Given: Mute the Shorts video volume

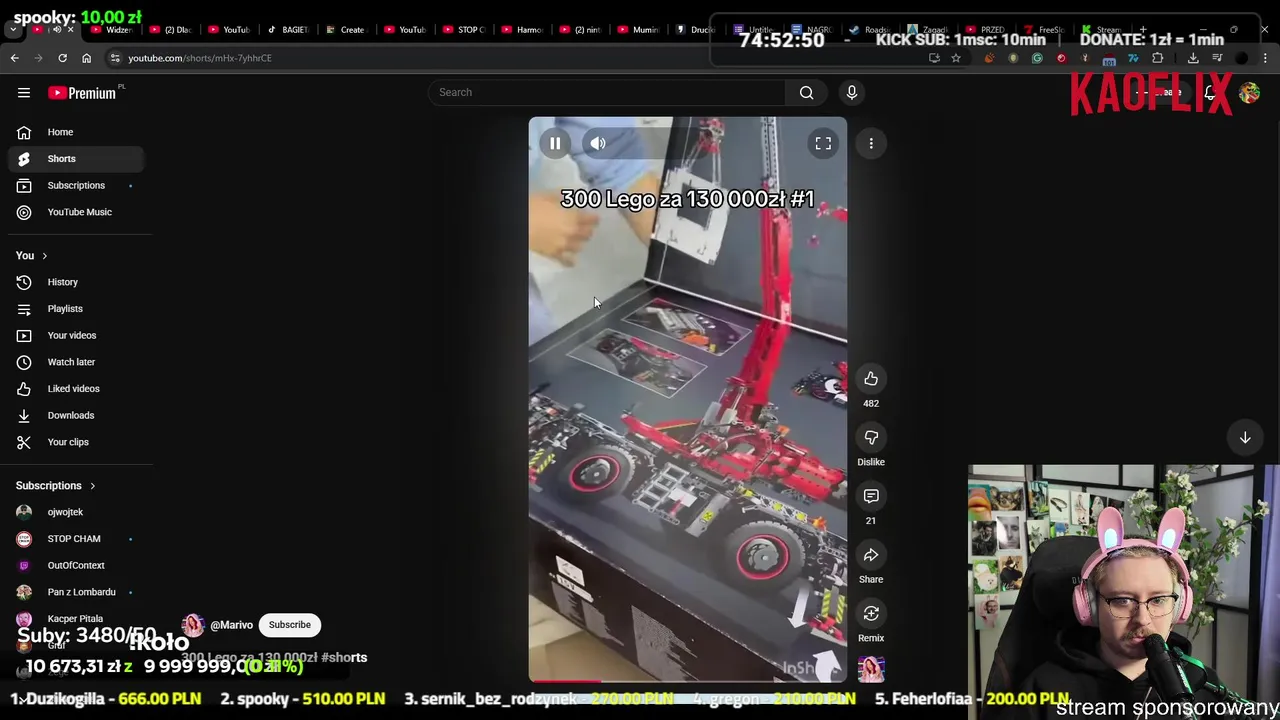Looking at the screenshot, I should 598,144.
